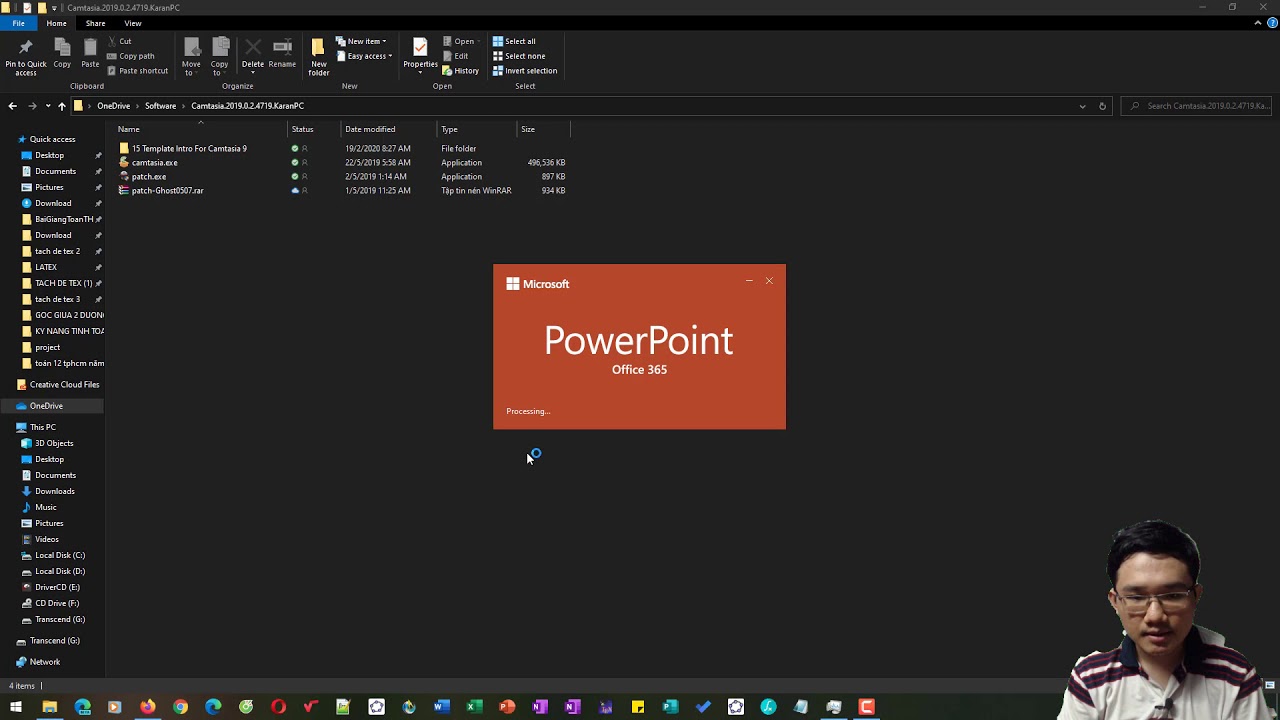Open Word from the taskbar

[441, 707]
